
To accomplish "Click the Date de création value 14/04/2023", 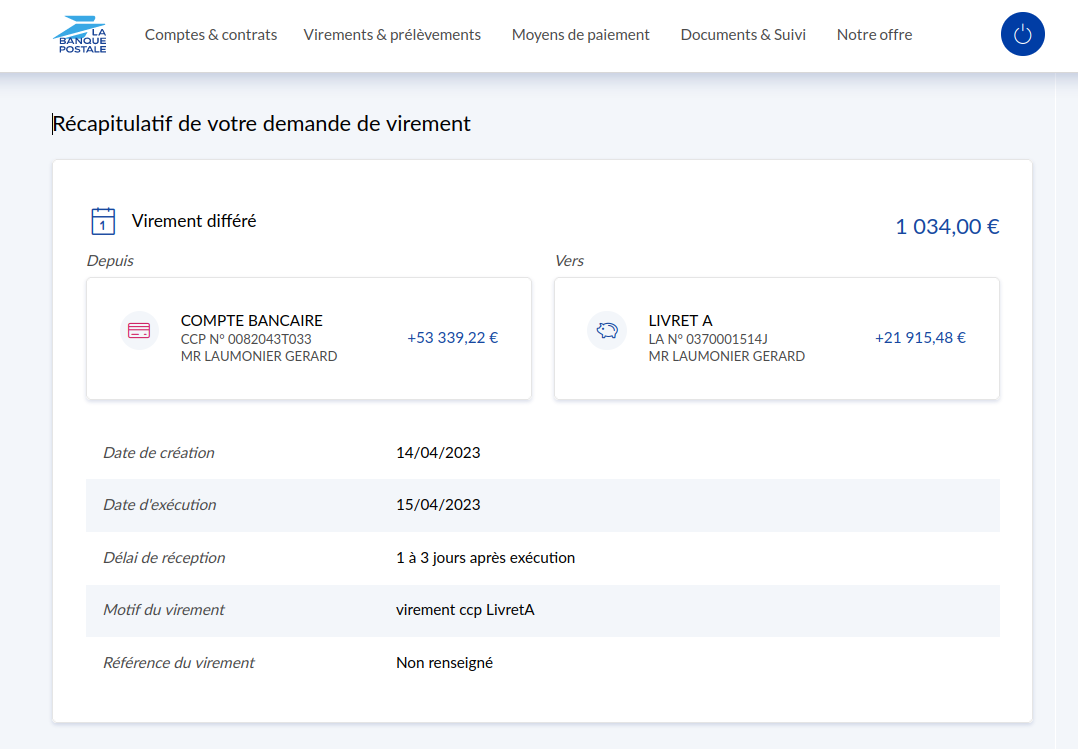I will (x=438, y=453).
